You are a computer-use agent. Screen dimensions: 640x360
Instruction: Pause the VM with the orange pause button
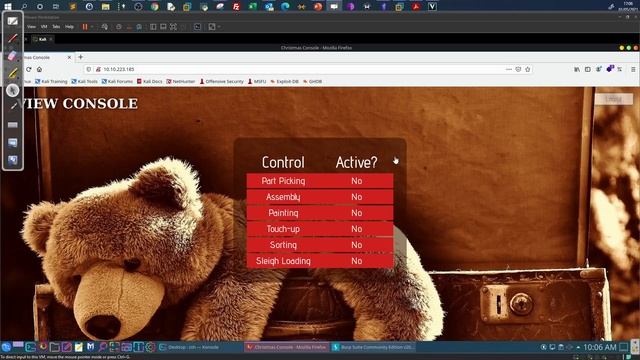(85, 27)
